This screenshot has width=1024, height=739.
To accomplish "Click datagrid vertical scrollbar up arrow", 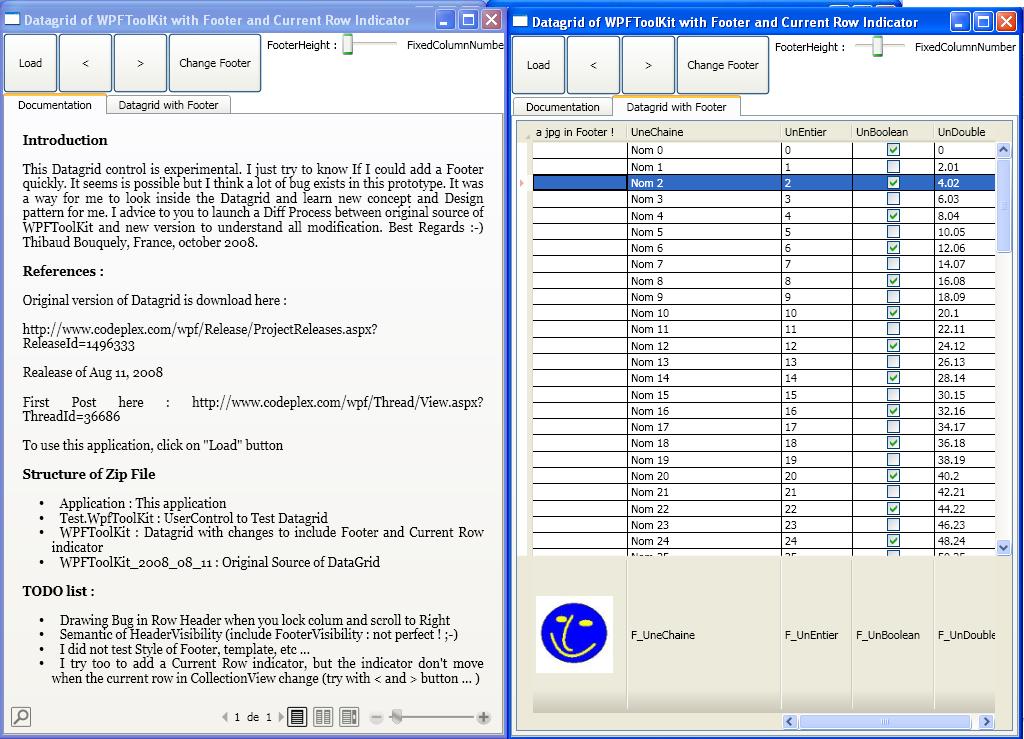I will pos(1004,149).
